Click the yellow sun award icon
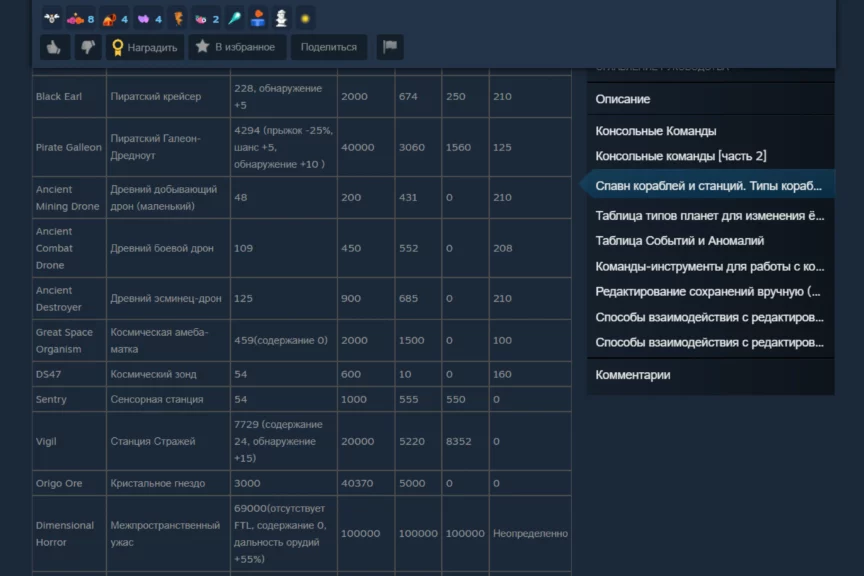 click(305, 19)
